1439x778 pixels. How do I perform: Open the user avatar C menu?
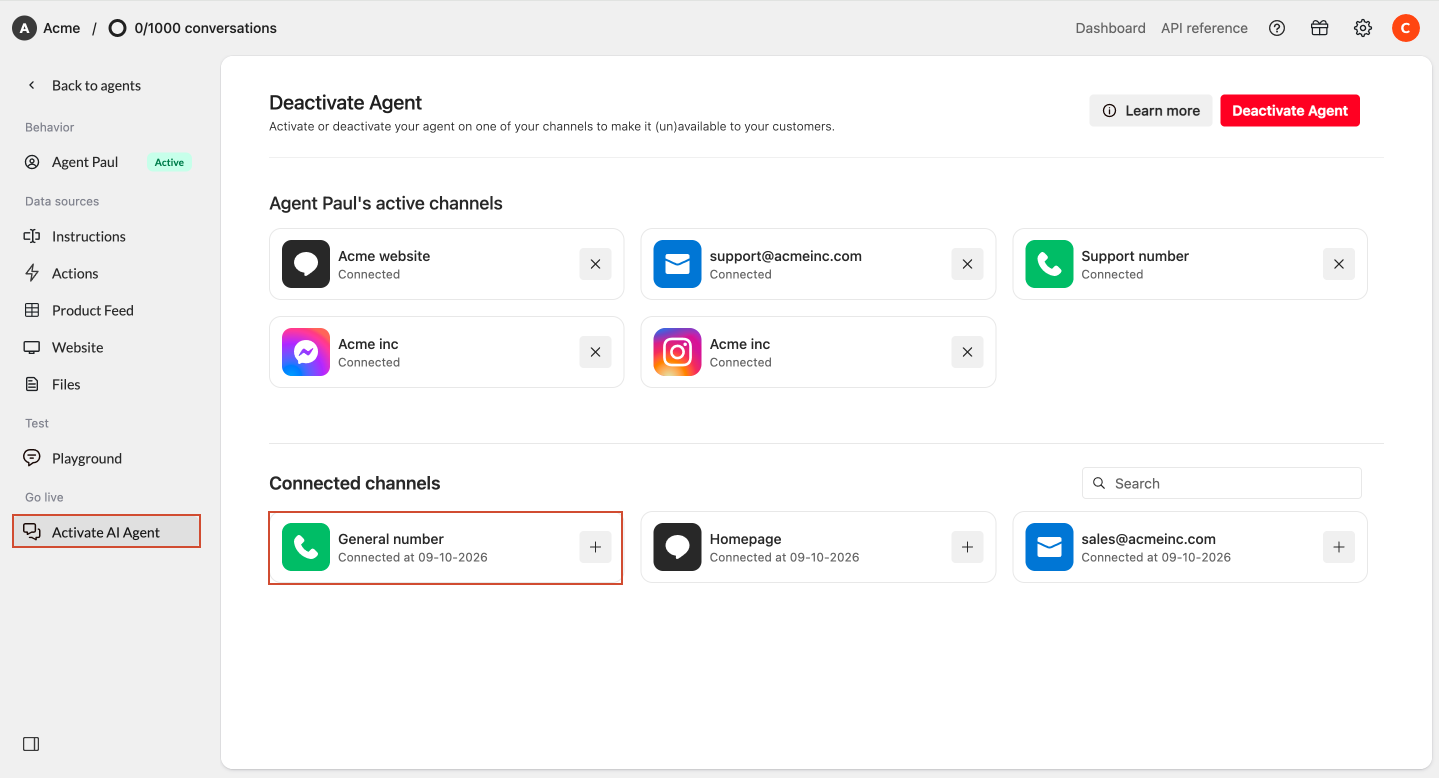(x=1406, y=28)
